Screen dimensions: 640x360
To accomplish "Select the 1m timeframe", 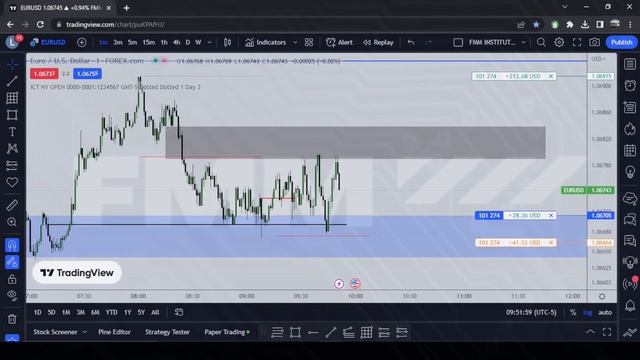I will [104, 42].
